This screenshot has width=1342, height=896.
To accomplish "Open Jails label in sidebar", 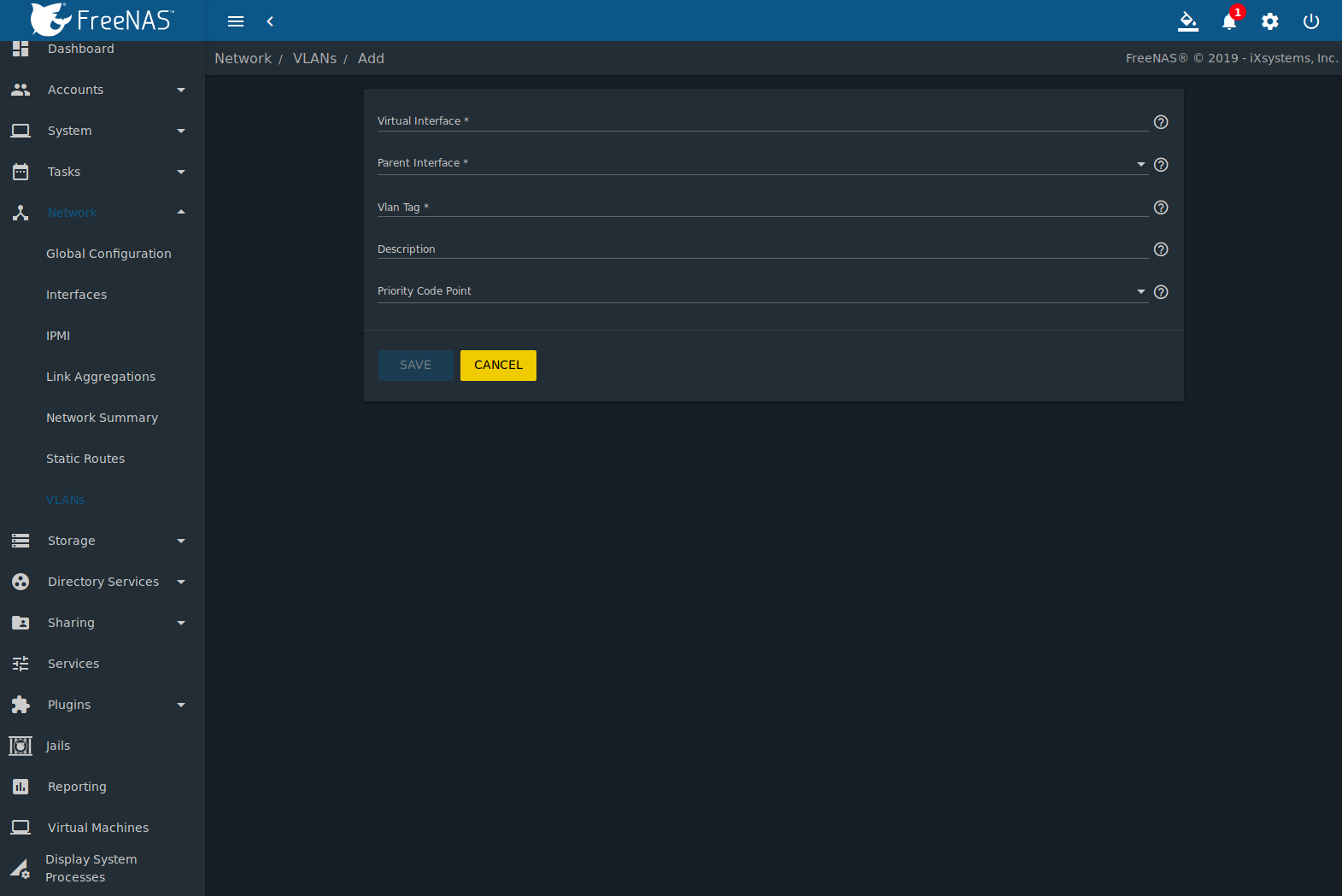I will [58, 746].
